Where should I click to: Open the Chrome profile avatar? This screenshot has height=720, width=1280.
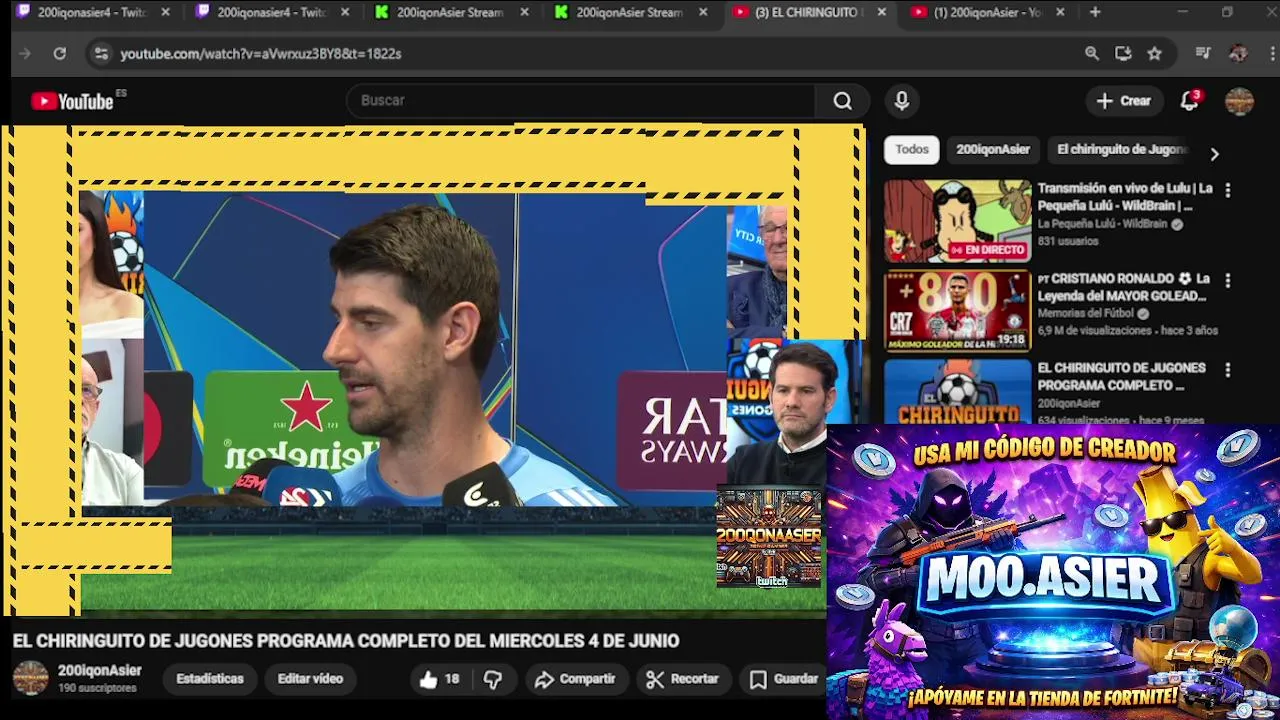click(1238, 54)
